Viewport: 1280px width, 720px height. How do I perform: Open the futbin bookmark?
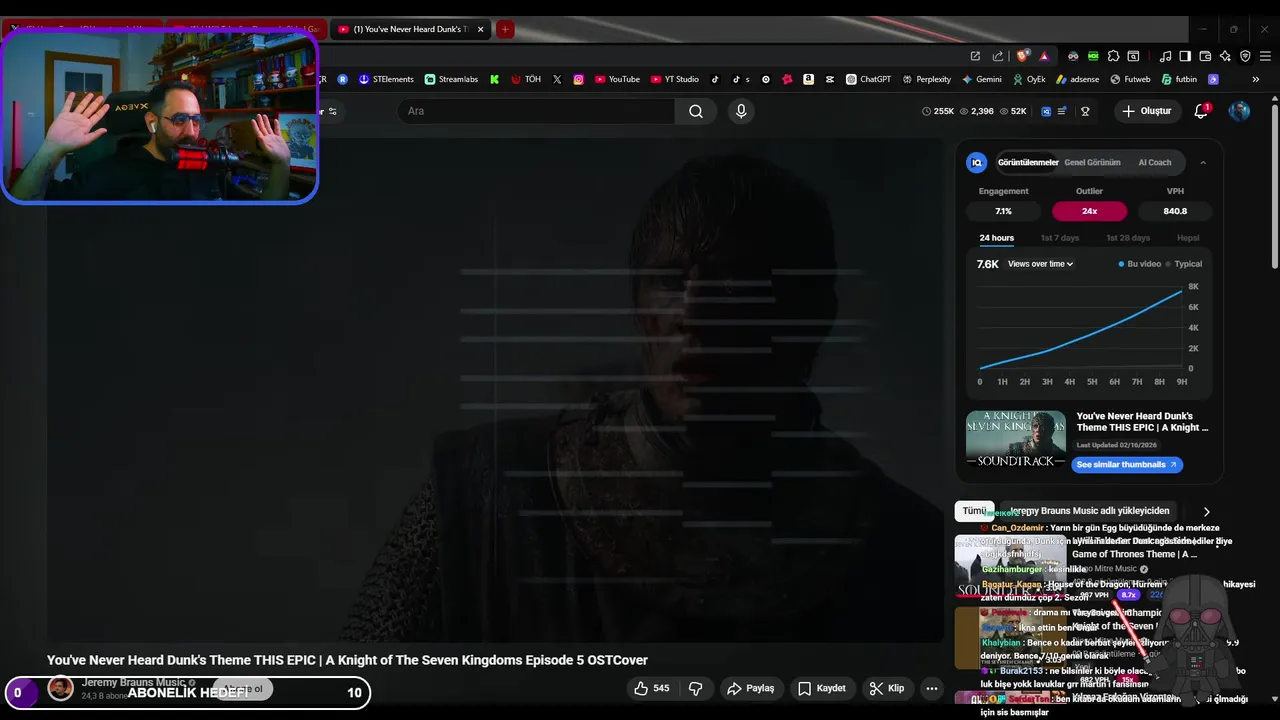(1178, 79)
